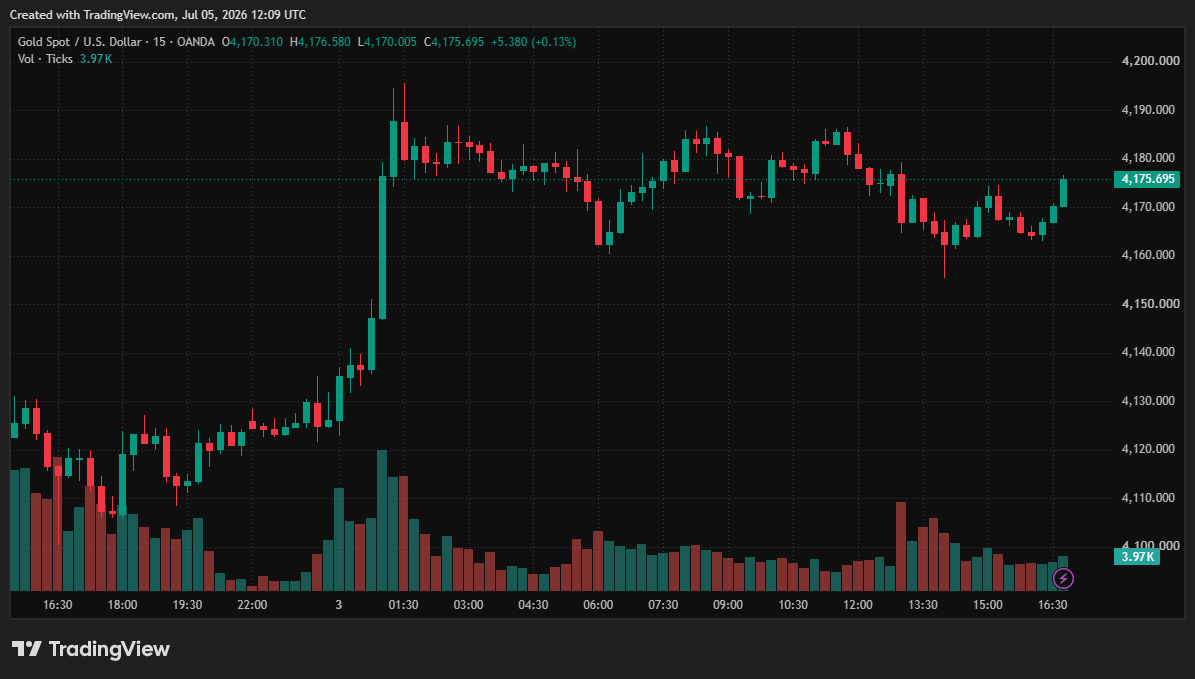Screen dimensions: 1195x679
Task: Click the open value 4,170.310
Action: [256, 42]
